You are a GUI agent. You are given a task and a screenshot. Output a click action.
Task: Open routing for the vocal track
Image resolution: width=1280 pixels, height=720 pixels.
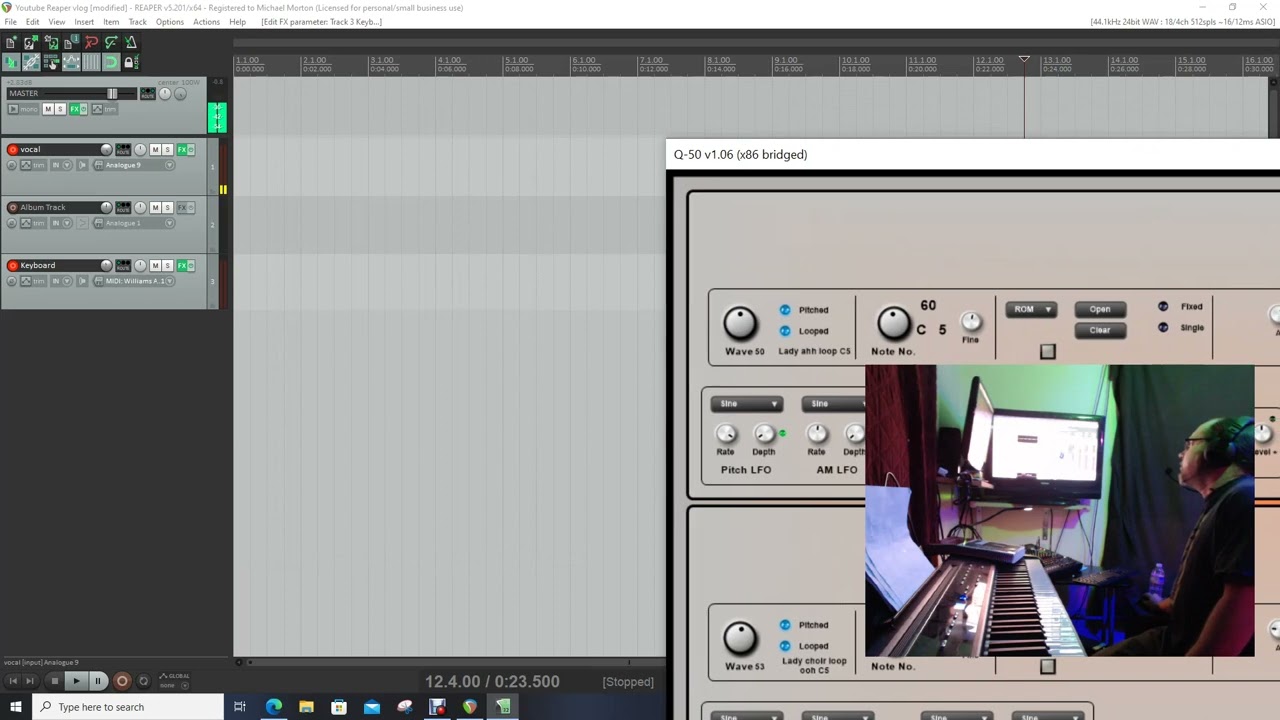pyautogui.click(x=123, y=150)
